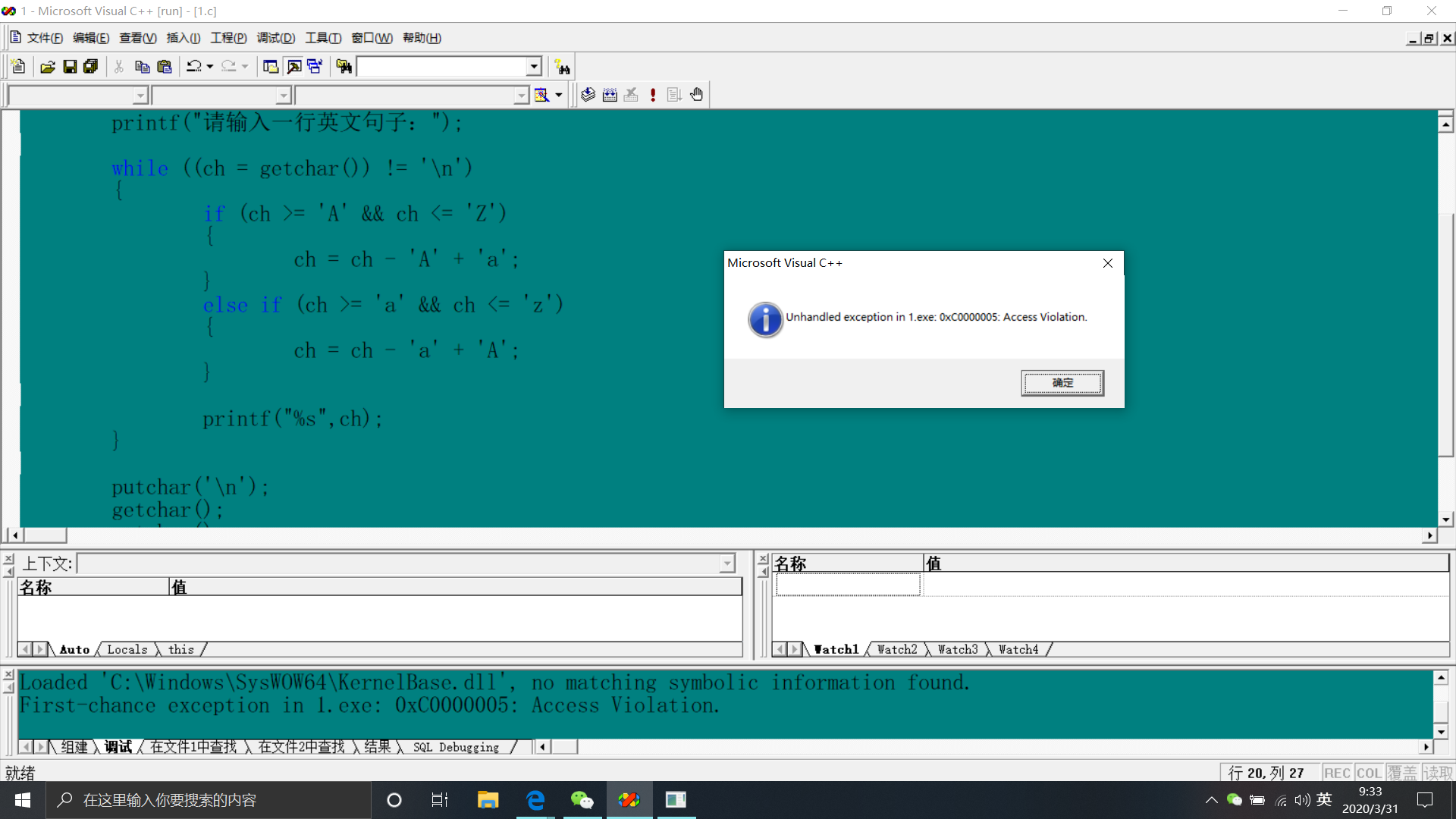Close the Watch pane with its X
The height and width of the screenshot is (819, 1456).
coord(763,558)
